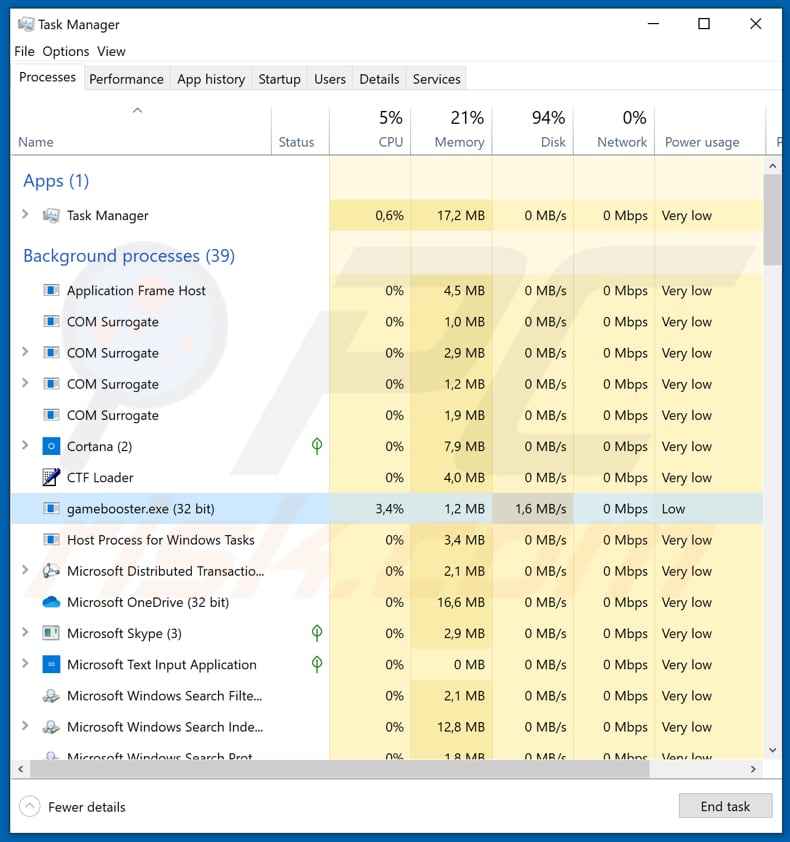Click the Apps (1) group heading
The image size is (790, 842).
point(56,181)
